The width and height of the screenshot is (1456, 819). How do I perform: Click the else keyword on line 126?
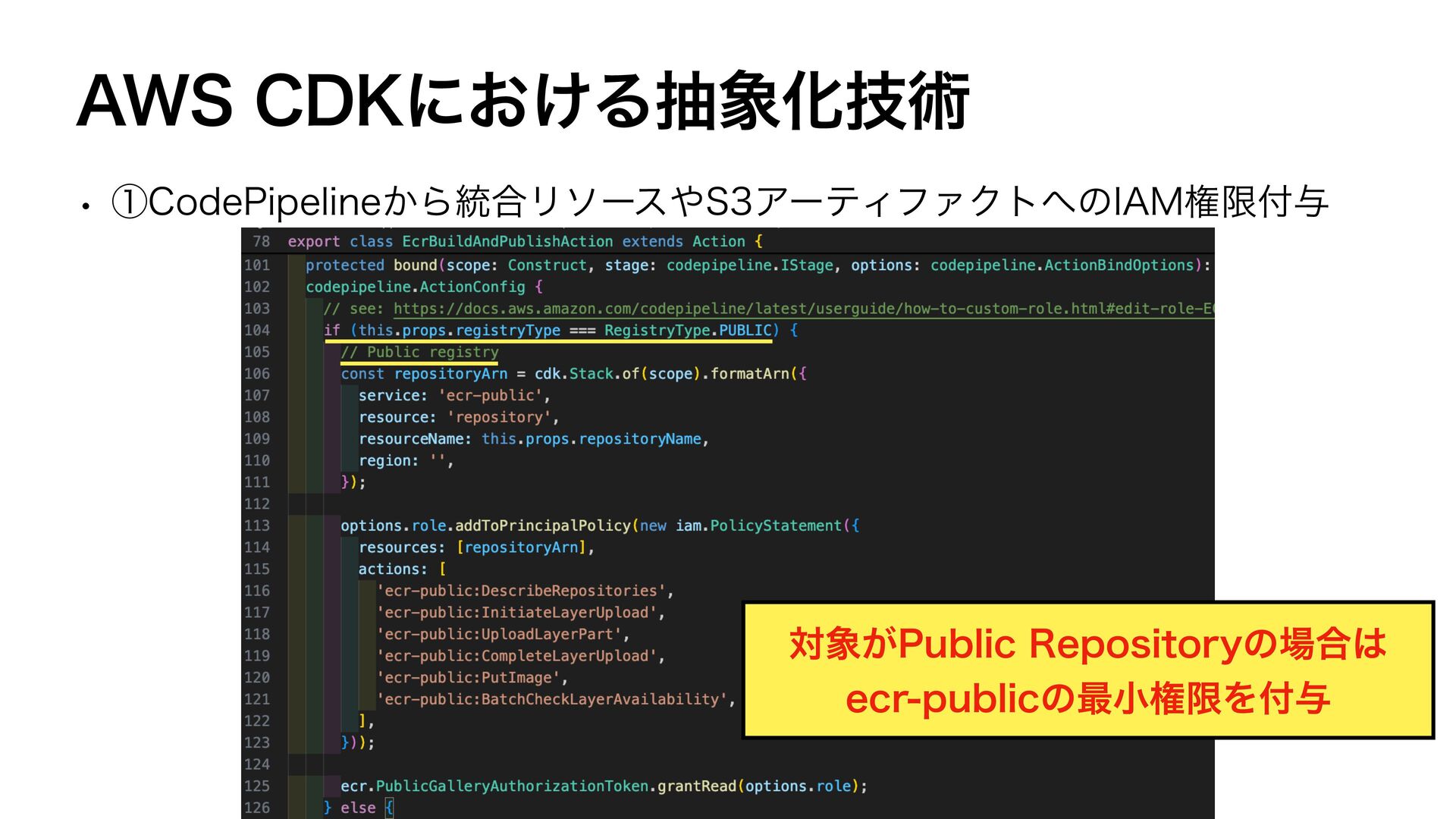(x=358, y=808)
